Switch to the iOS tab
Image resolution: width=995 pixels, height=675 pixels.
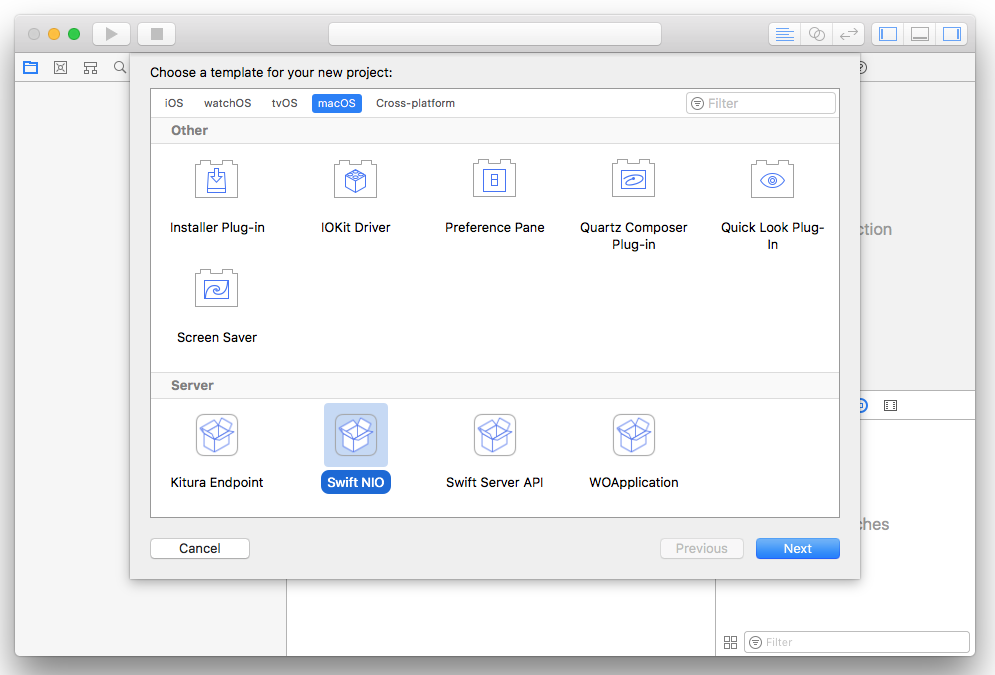174,103
